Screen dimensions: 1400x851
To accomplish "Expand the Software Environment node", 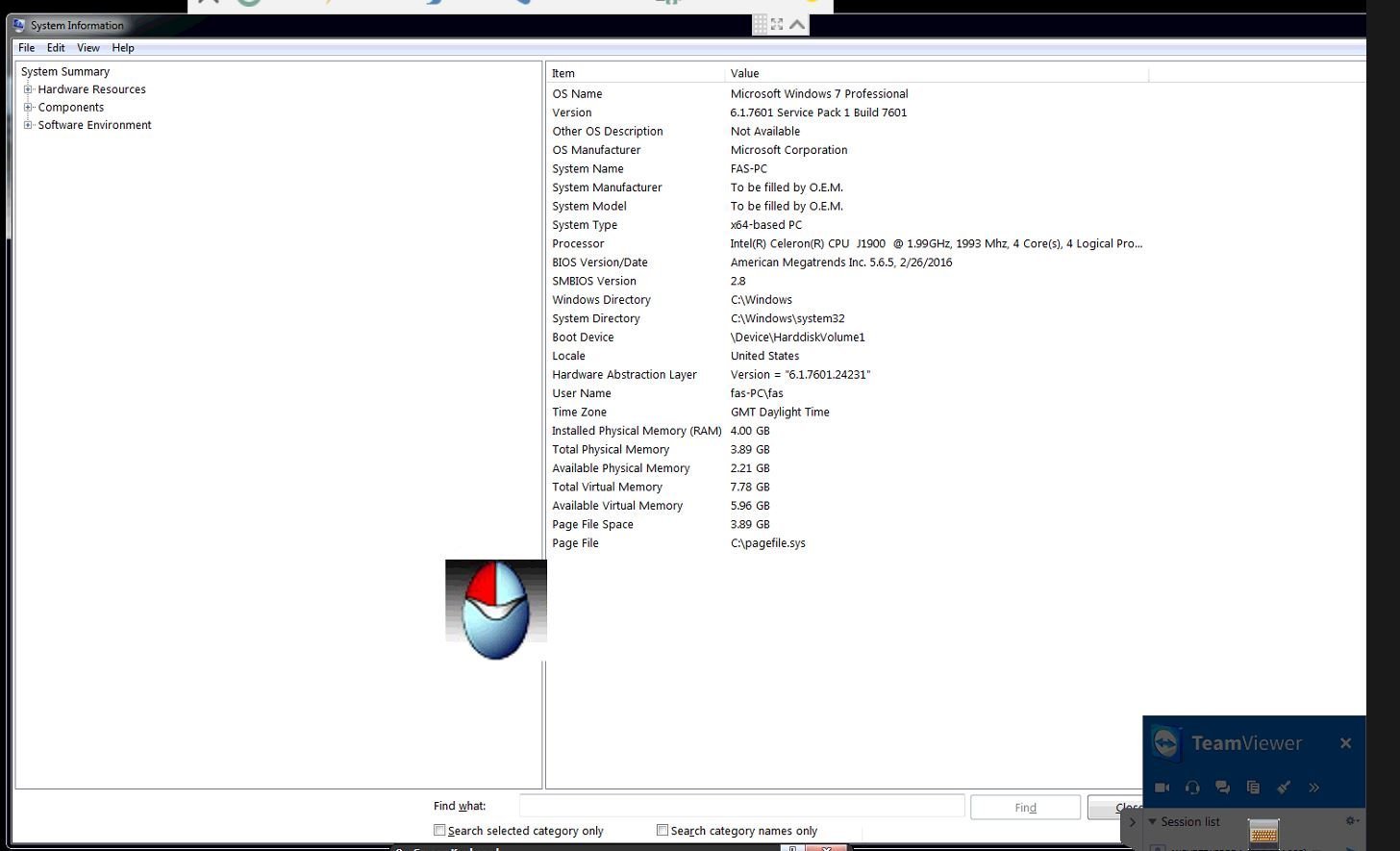I will click(x=29, y=125).
